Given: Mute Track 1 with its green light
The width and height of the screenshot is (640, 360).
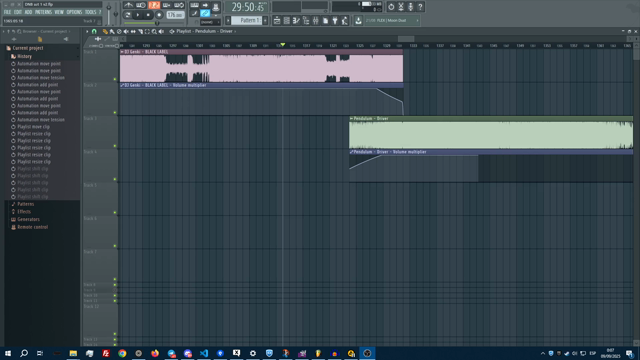Looking at the screenshot, I should (x=115, y=79).
